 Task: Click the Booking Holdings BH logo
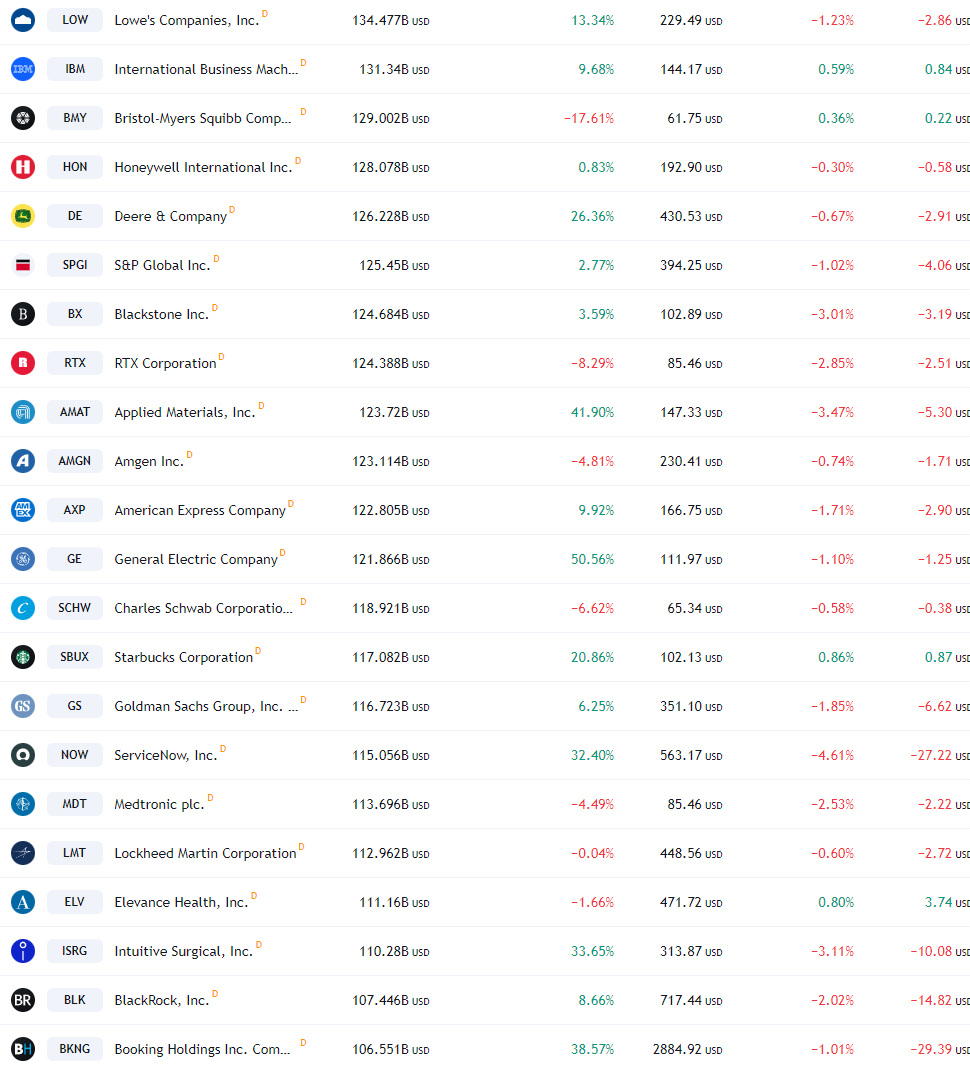pyautogui.click(x=23, y=1049)
